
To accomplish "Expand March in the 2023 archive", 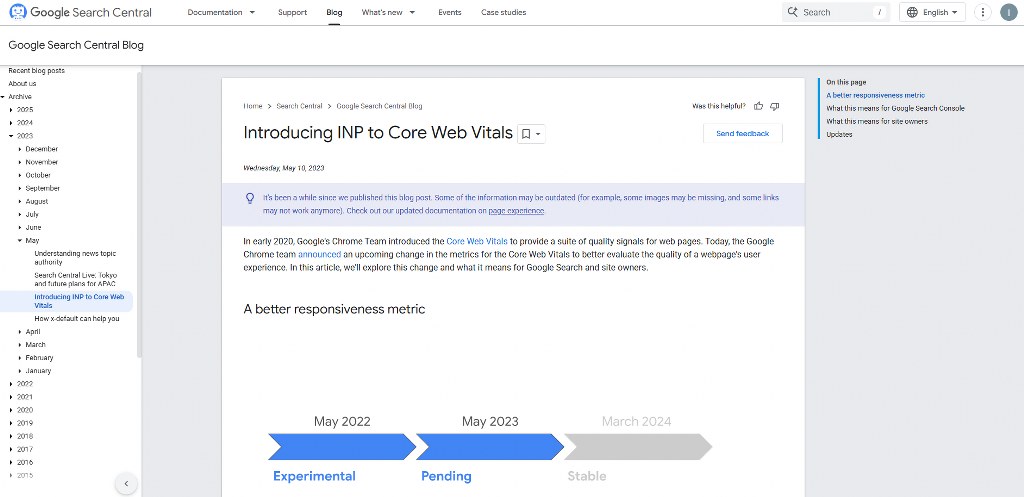I will [20, 345].
